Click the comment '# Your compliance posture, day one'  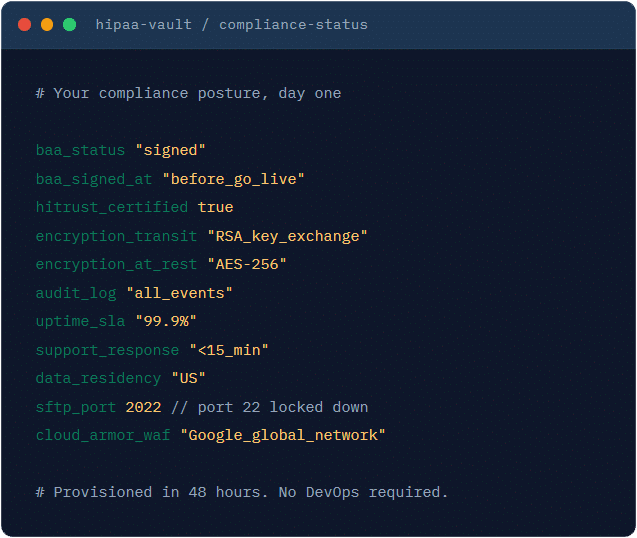coord(188,93)
